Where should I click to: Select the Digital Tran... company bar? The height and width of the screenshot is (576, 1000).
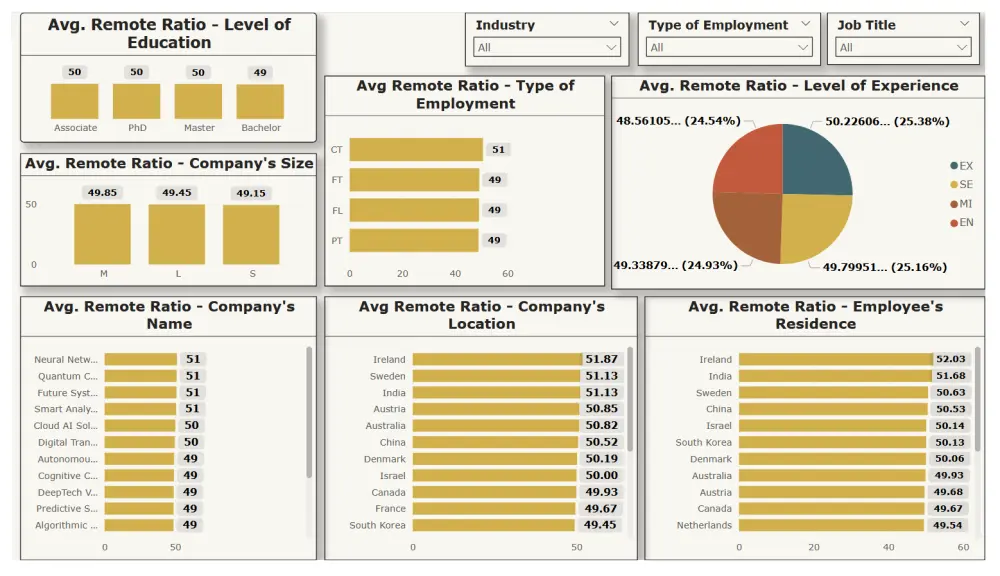pos(140,442)
